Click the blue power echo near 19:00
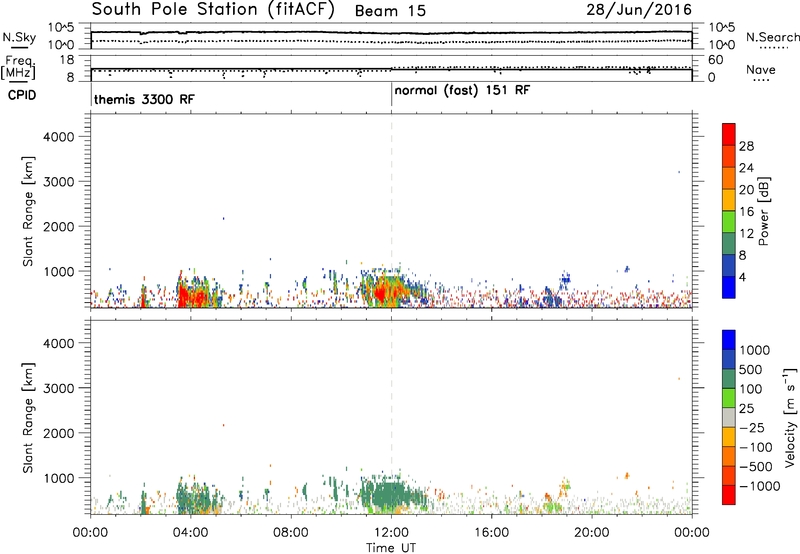Viewport: 800px width, 554px height. coord(565,279)
